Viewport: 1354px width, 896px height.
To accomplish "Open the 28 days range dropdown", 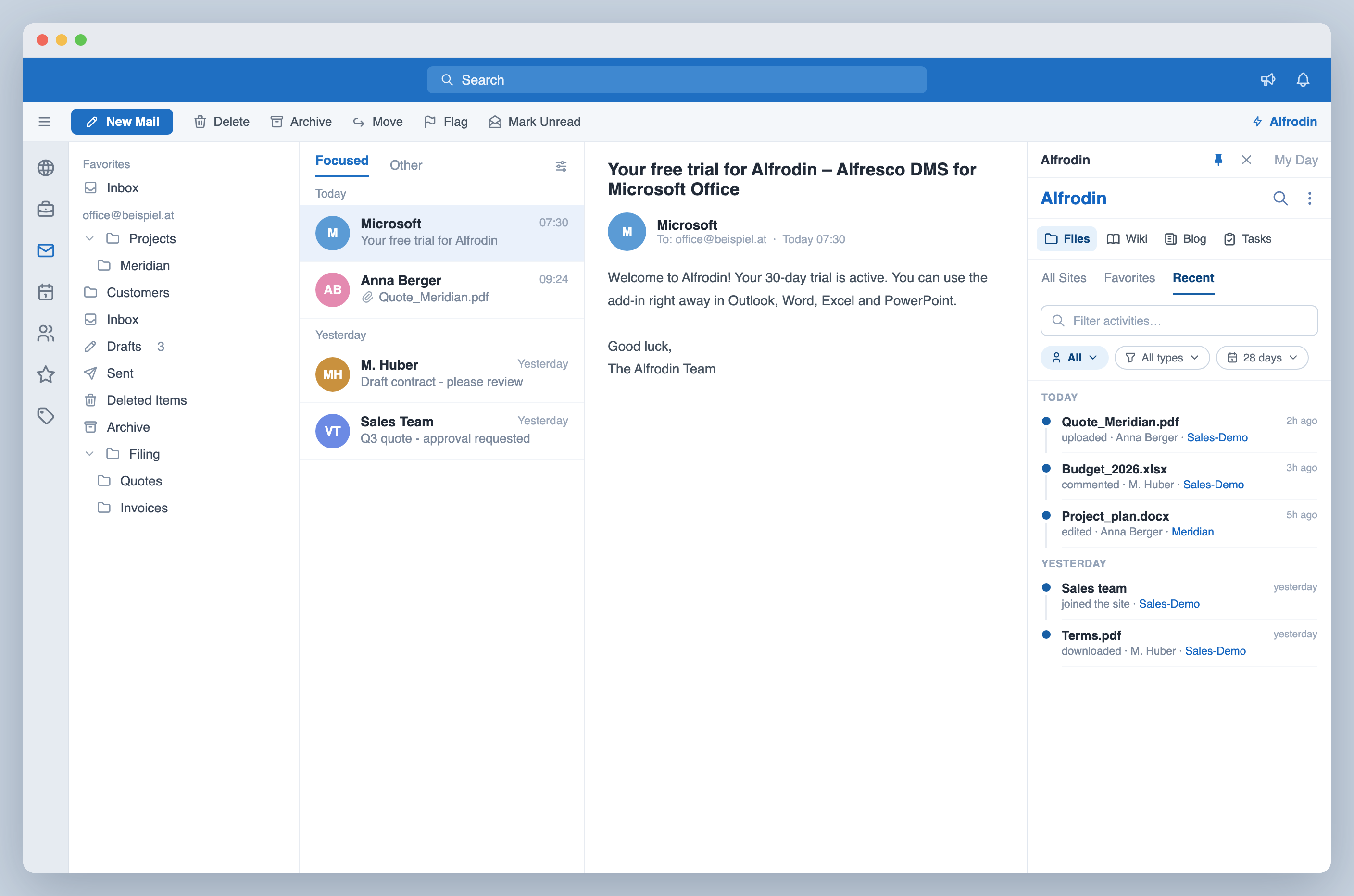I will pos(1262,358).
